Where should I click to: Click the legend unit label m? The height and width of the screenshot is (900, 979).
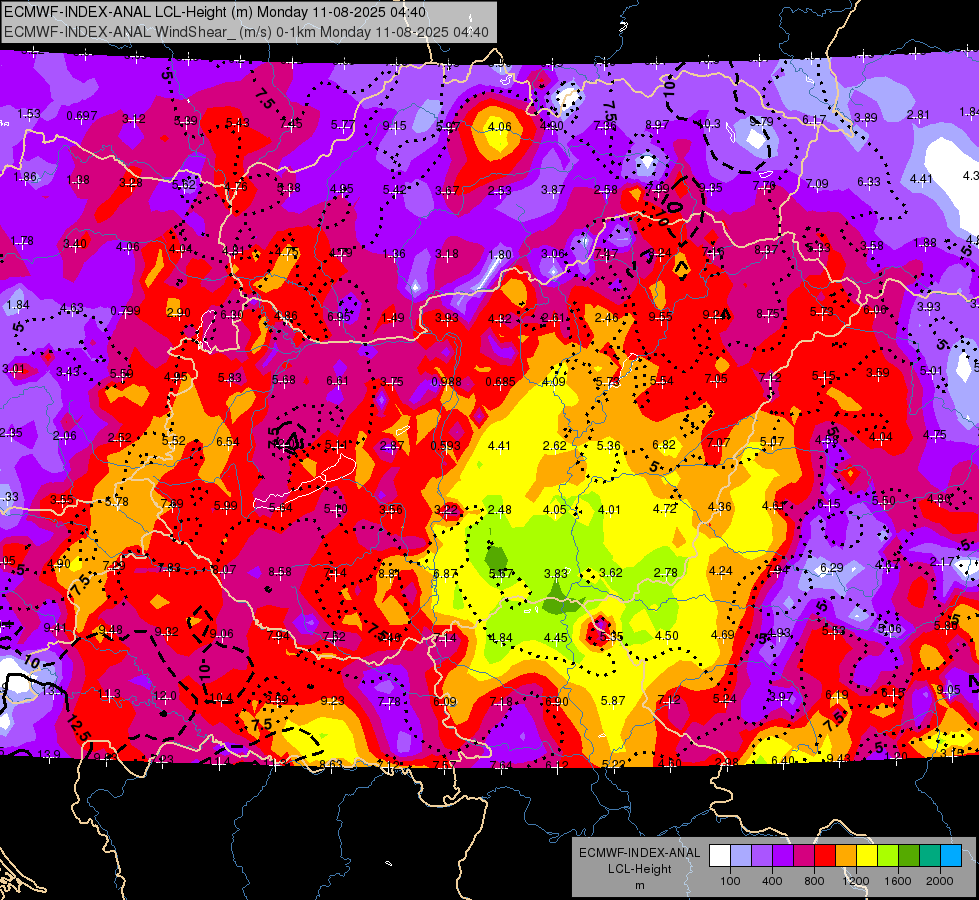[640, 886]
